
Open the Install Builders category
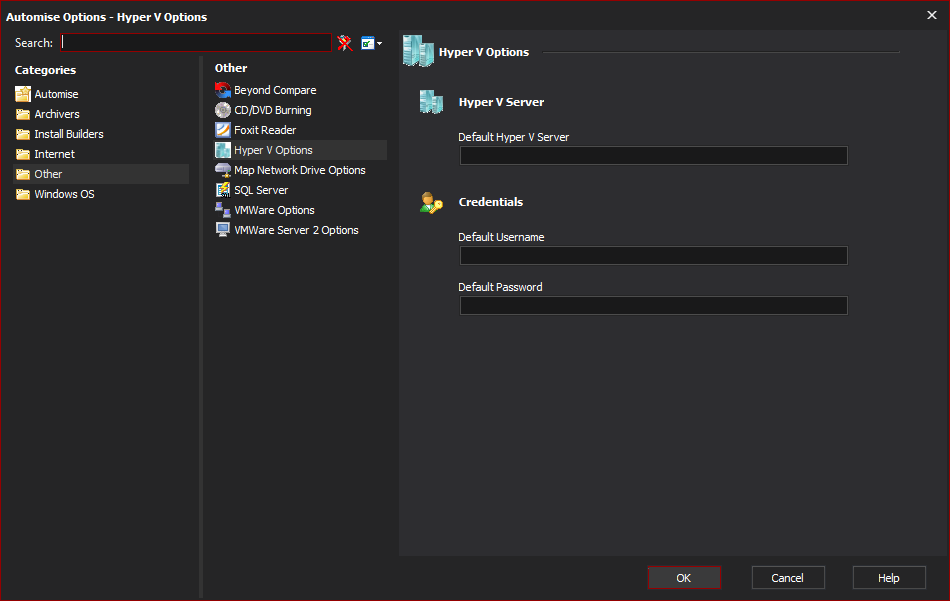tap(68, 134)
